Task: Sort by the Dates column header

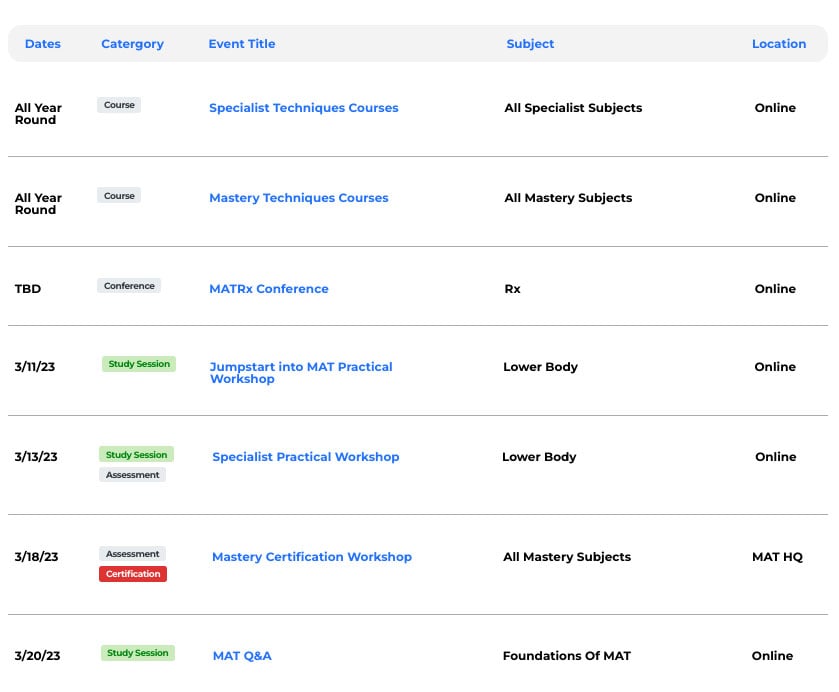Action: (43, 44)
